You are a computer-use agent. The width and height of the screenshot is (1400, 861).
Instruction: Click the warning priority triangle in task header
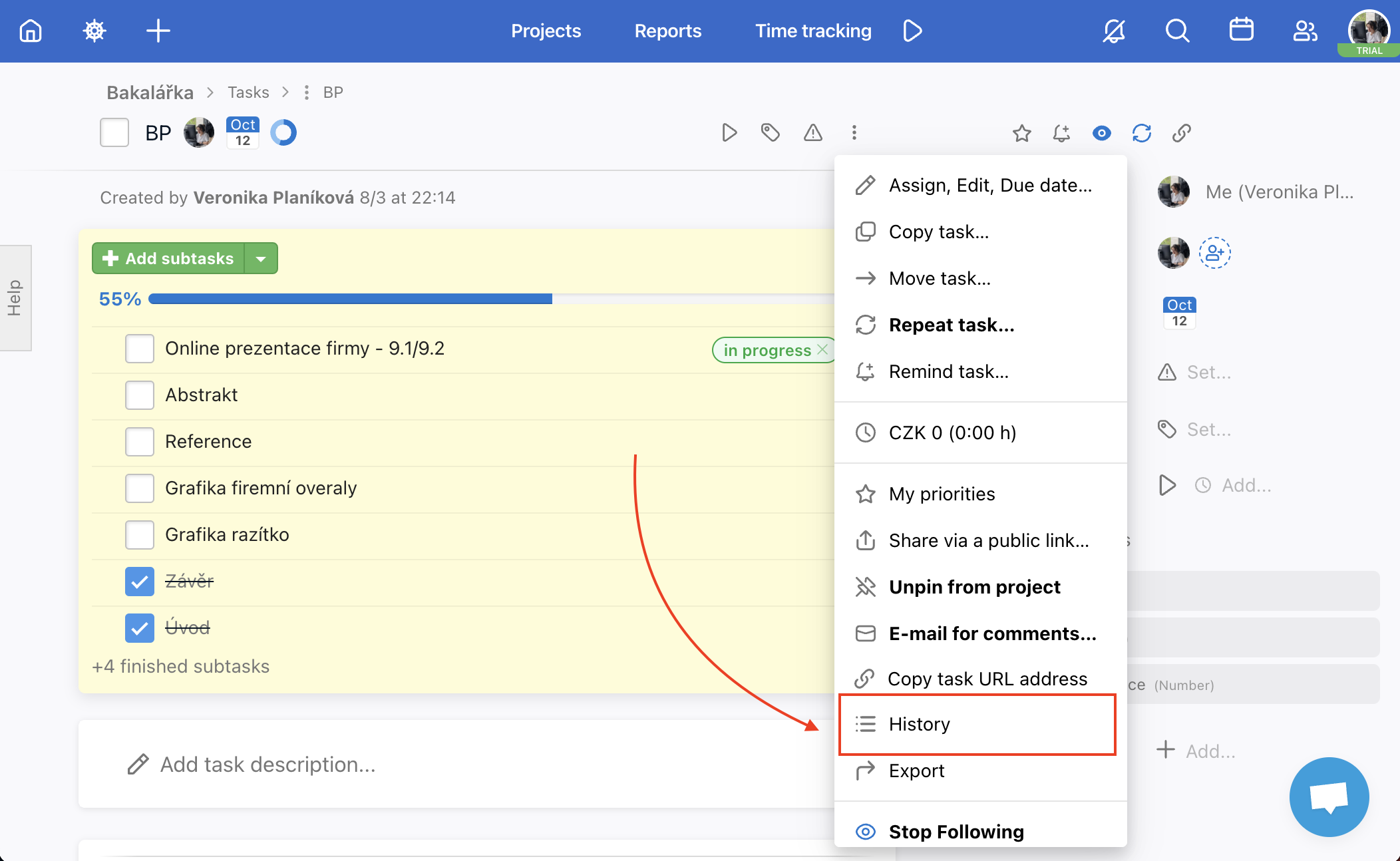(x=812, y=133)
